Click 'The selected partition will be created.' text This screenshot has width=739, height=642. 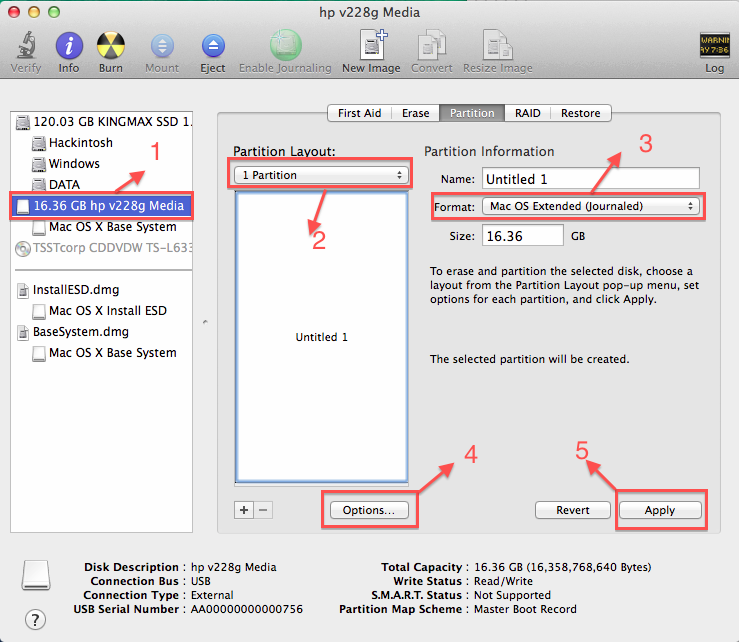pyautogui.click(x=530, y=359)
